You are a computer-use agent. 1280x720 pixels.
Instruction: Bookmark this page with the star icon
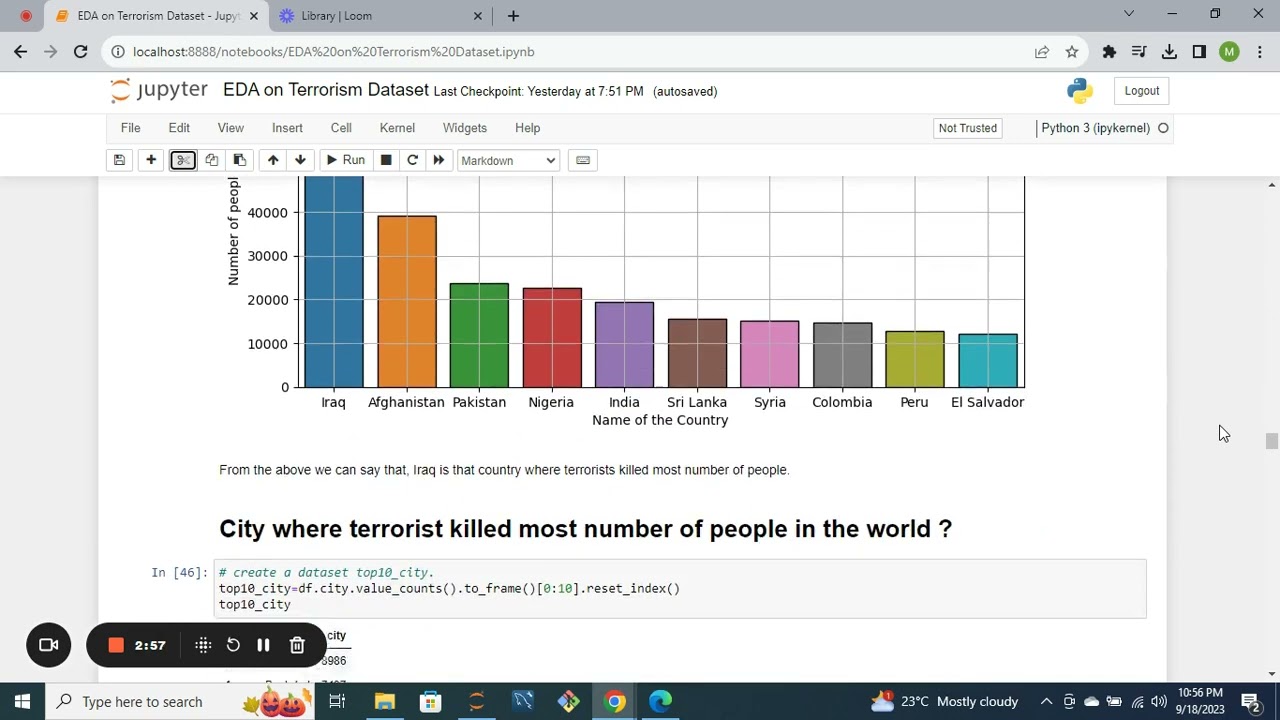1072,52
